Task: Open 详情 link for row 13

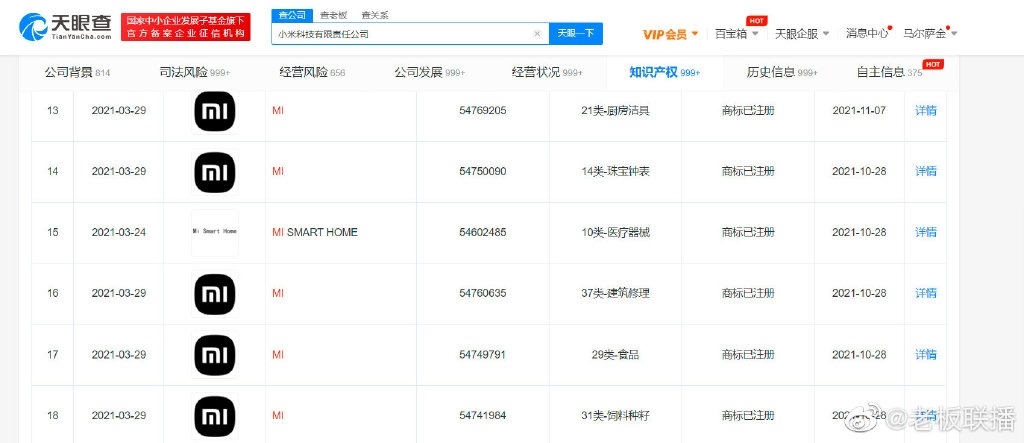Action: 925,110
